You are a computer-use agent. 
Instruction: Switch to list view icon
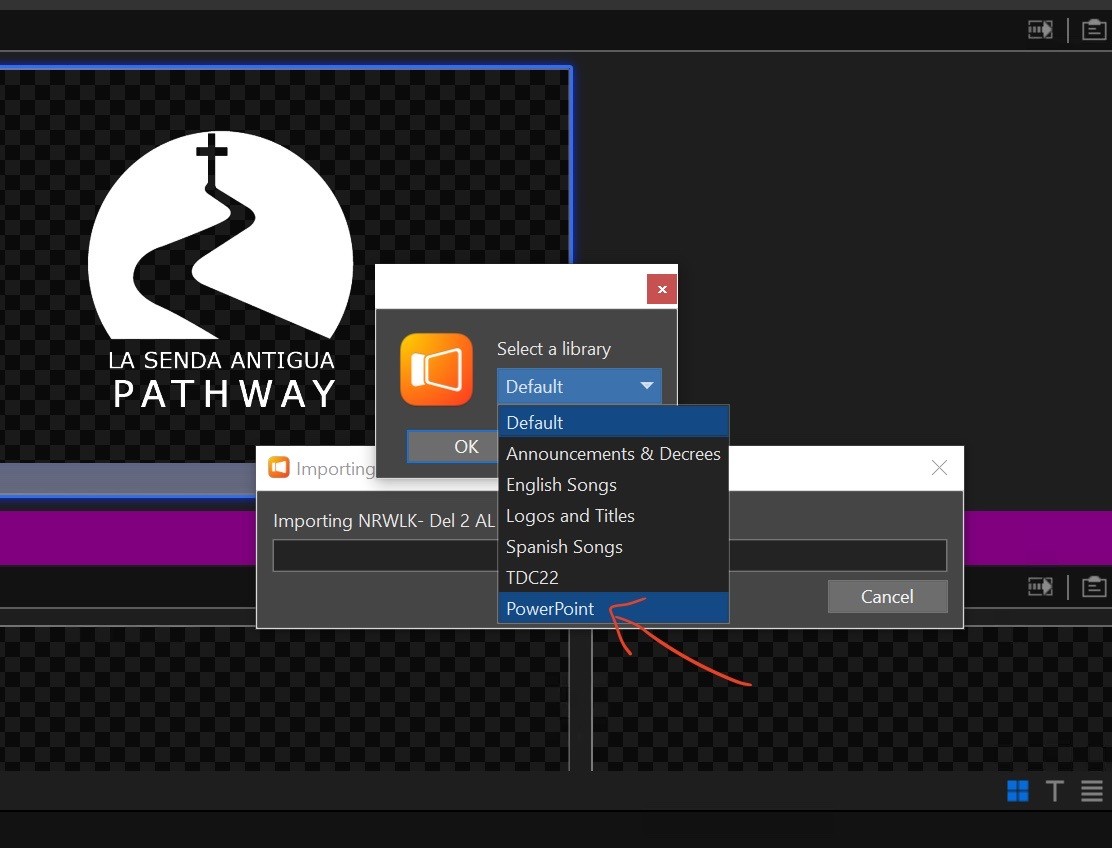(1091, 791)
